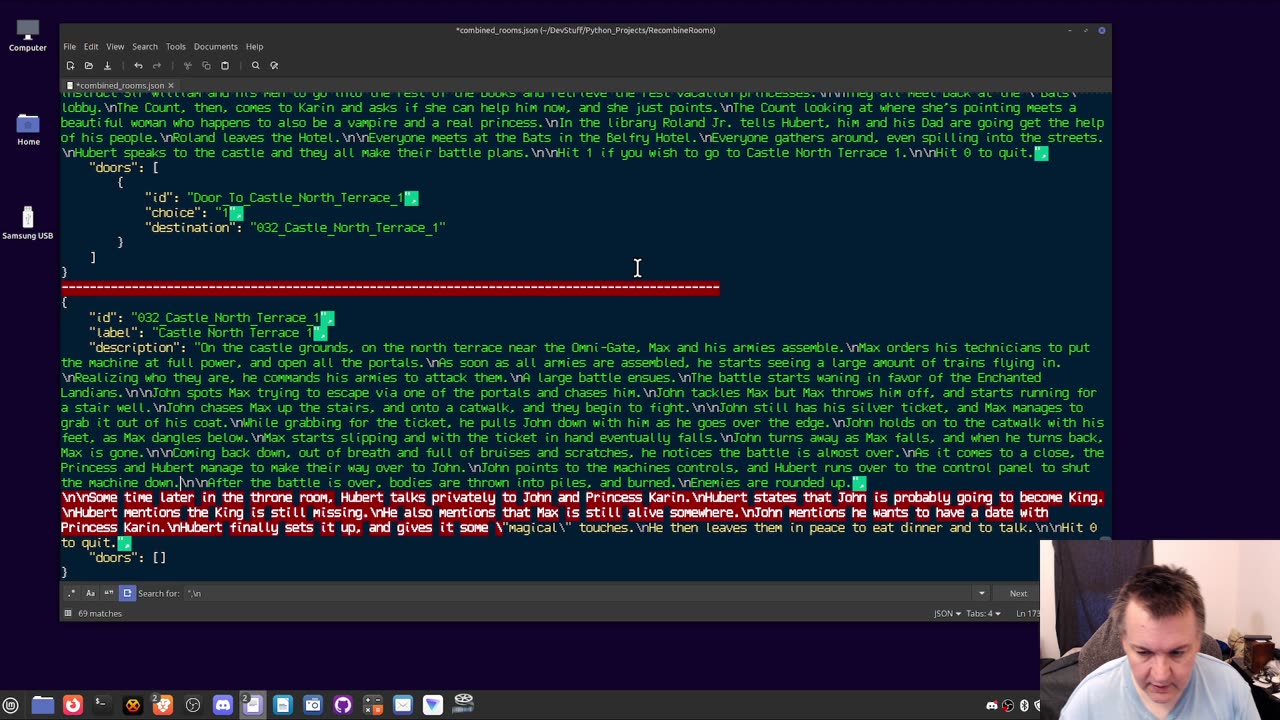Open the Home folder desktop icon

[28, 130]
